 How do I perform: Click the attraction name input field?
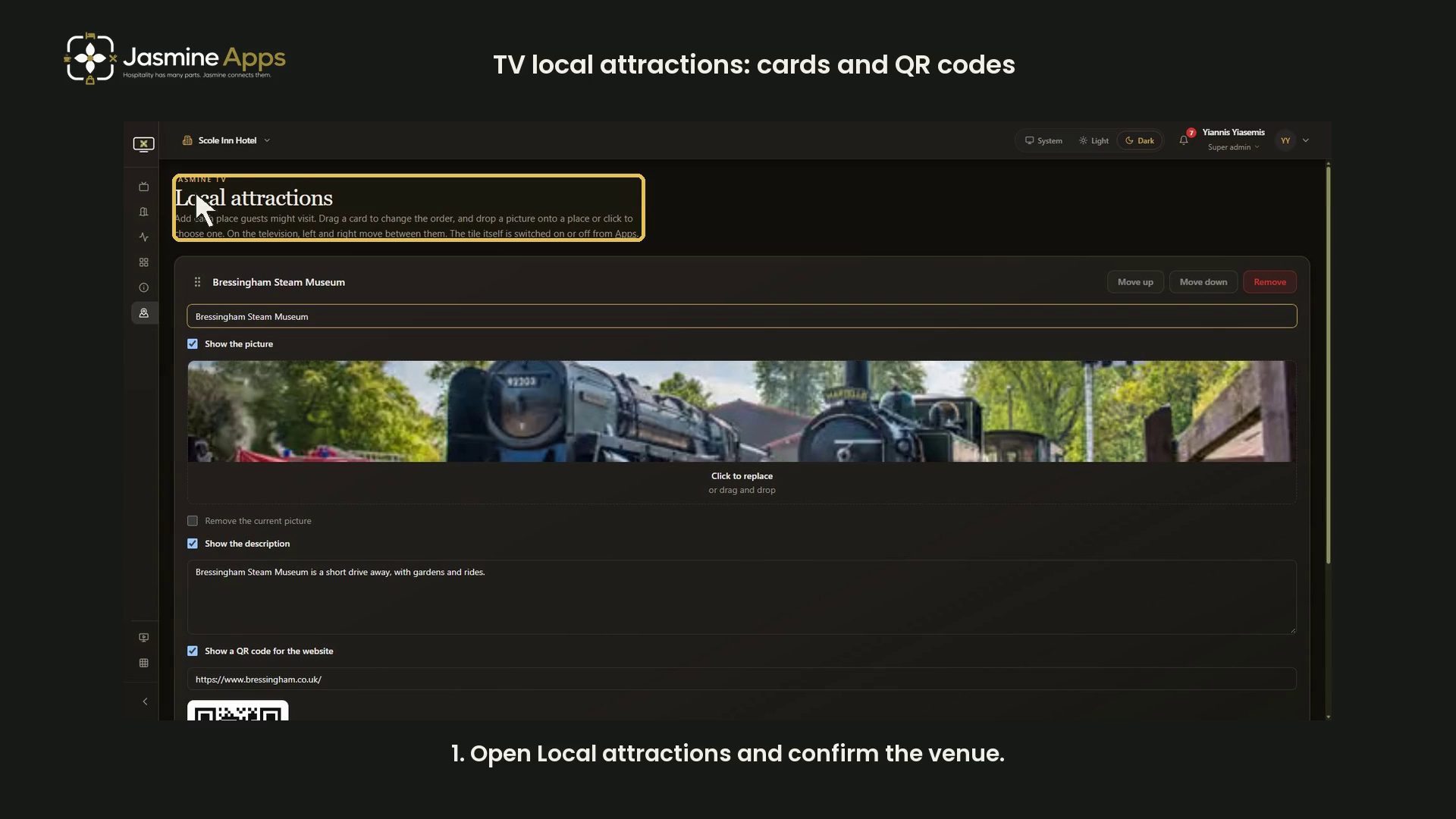pos(742,316)
